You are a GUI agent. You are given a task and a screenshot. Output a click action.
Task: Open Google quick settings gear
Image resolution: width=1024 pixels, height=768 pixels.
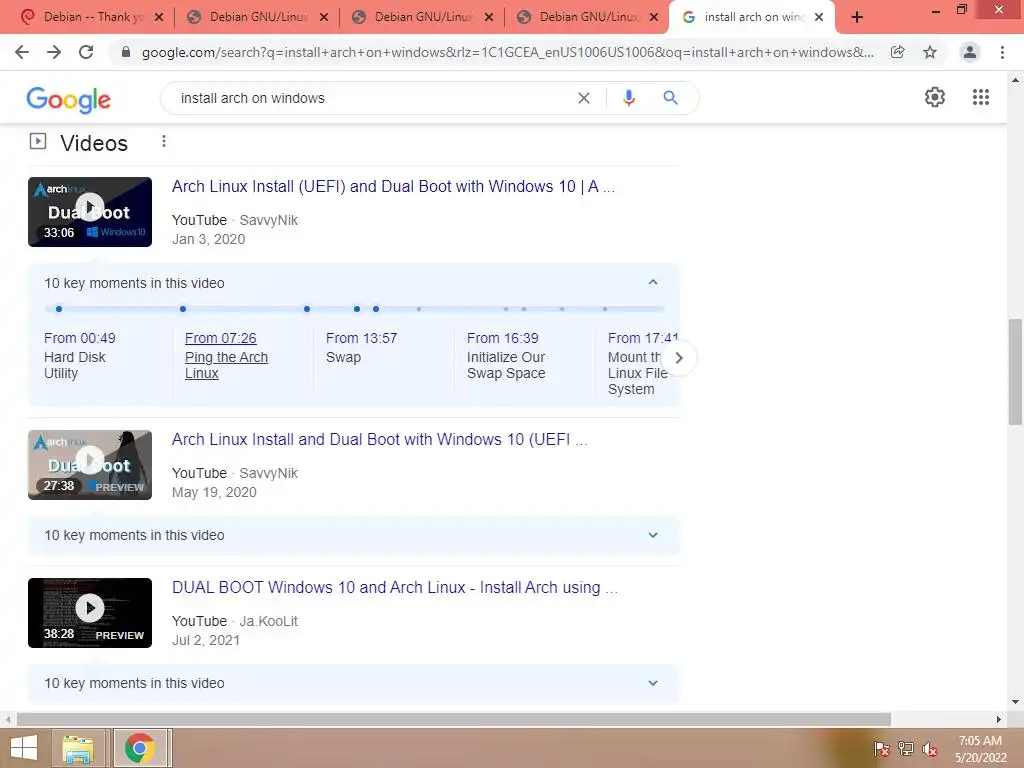pos(935,97)
